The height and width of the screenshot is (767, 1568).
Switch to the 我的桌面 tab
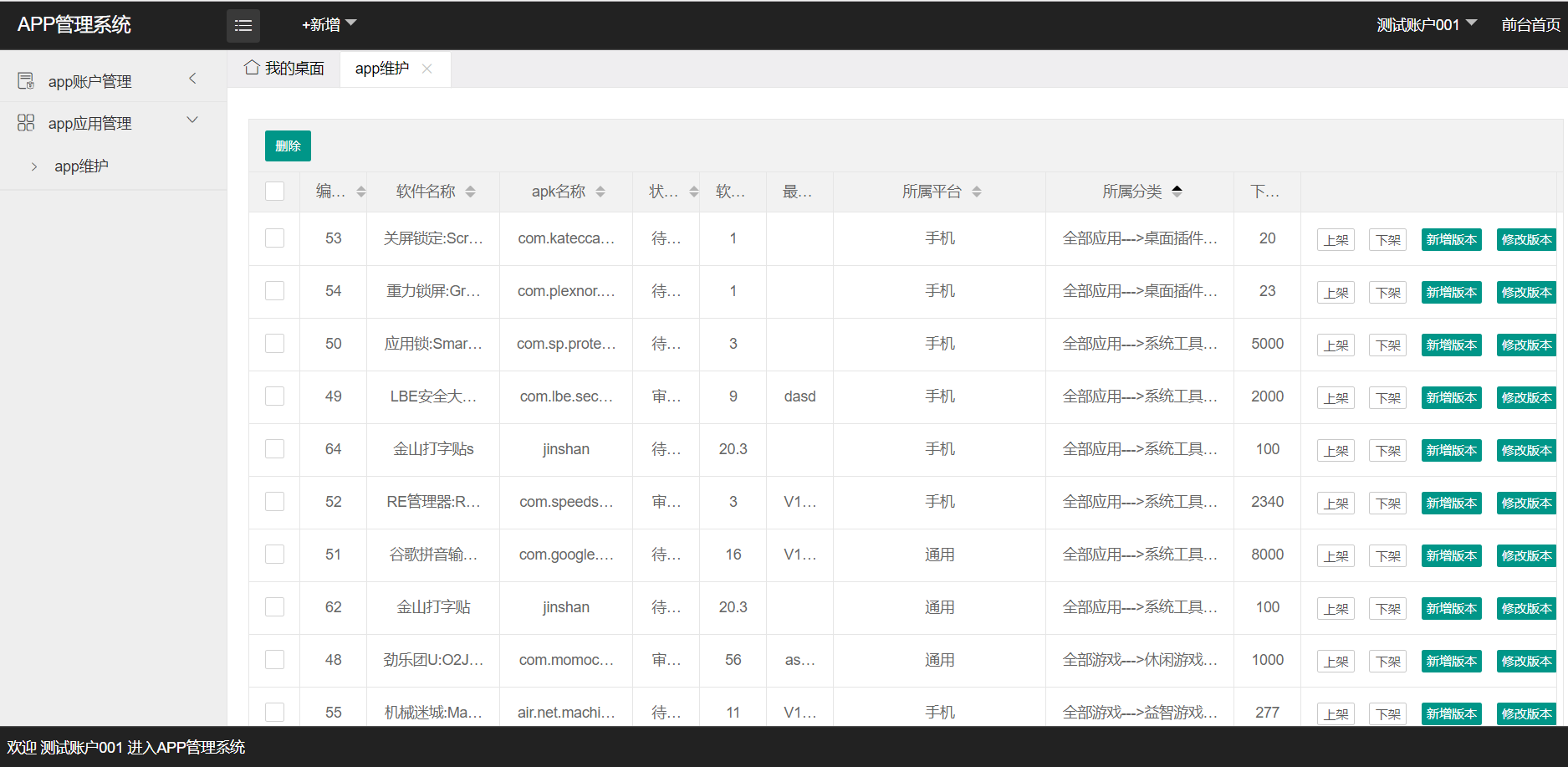click(284, 69)
